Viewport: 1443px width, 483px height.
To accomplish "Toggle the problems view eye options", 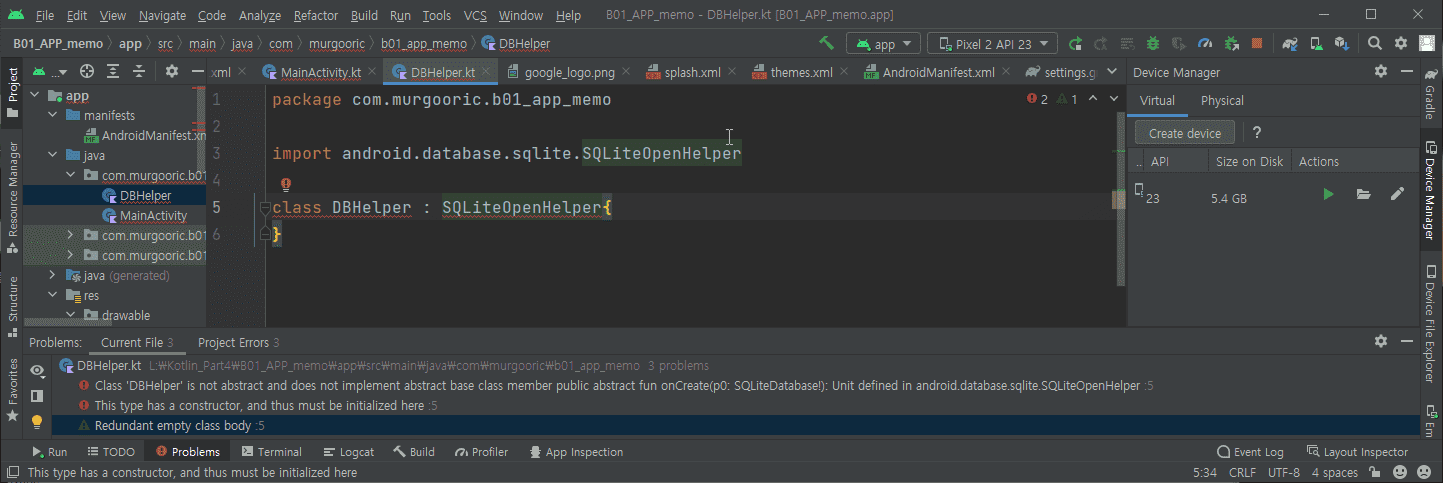I will click(x=37, y=370).
